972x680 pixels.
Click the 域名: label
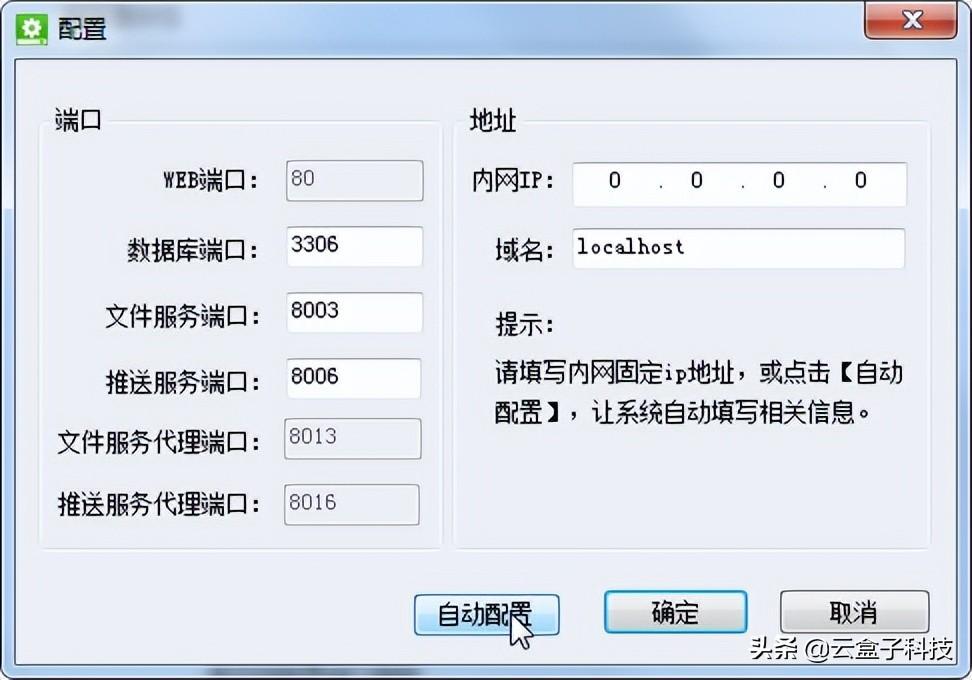coord(524,250)
